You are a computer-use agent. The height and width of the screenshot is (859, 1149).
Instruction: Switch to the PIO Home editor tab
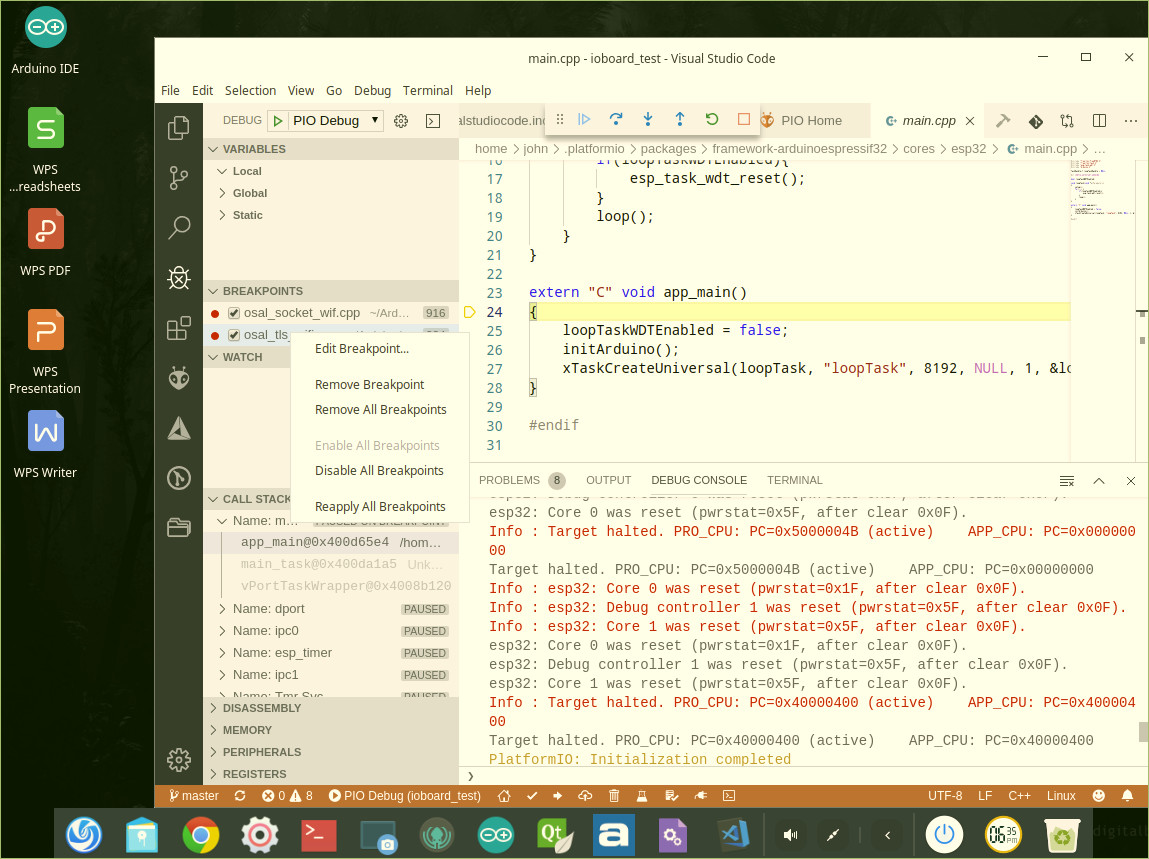pos(810,121)
